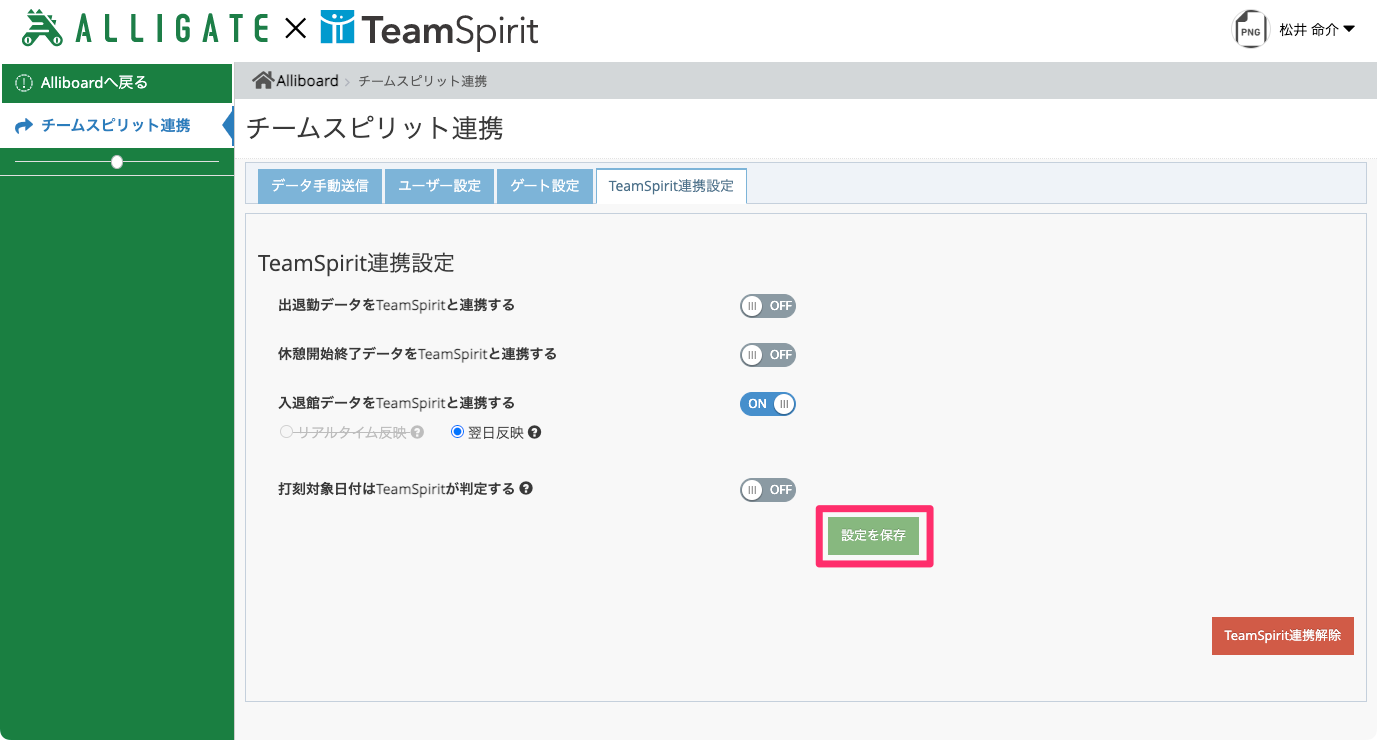Screen dimensions: 1377x740
Task: Select the TeamSpirit連携設定 tab
Action: click(671, 186)
